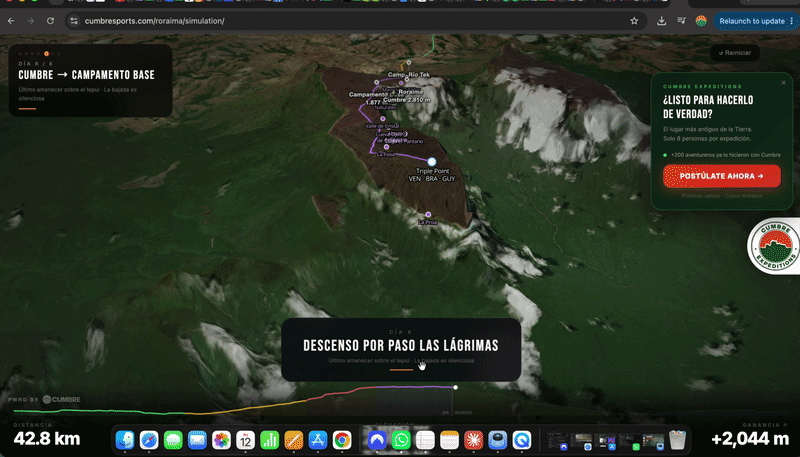Open Notes from the dock
The image size is (800, 457).
[449, 440]
